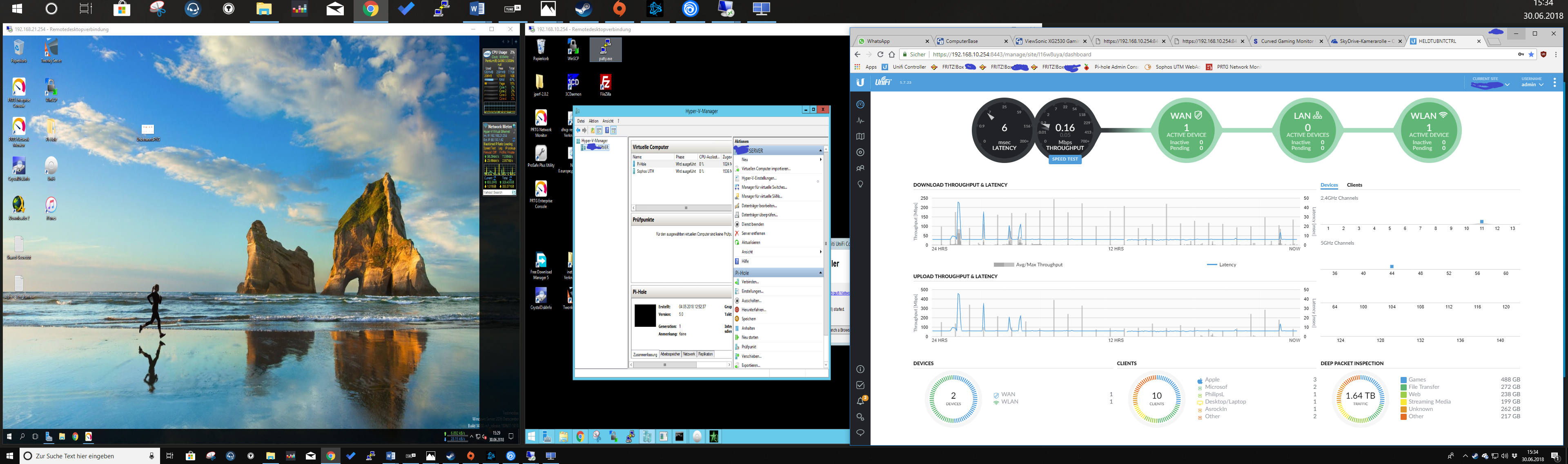Open the Clients people icon in sidebar
This screenshot has width=1568, height=464.
[x=860, y=168]
